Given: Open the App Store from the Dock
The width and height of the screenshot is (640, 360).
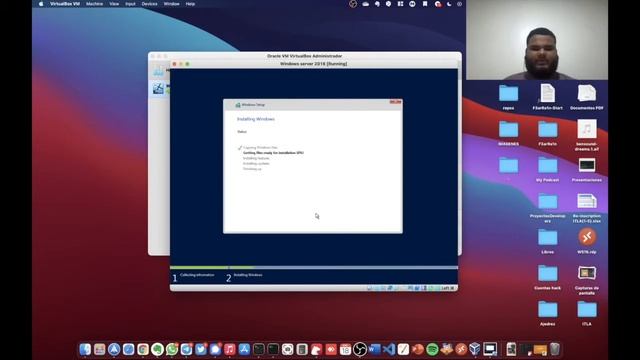Looking at the screenshot, I should pos(244,349).
